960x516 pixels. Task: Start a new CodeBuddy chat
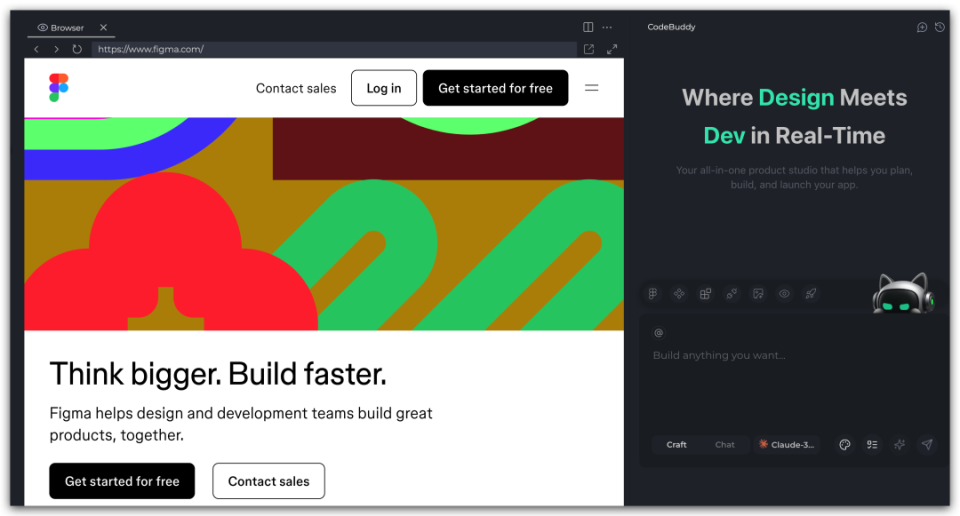coord(921,27)
